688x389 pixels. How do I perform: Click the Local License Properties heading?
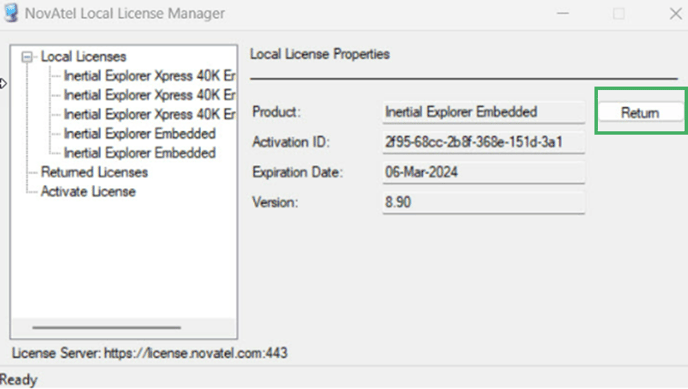pos(320,54)
